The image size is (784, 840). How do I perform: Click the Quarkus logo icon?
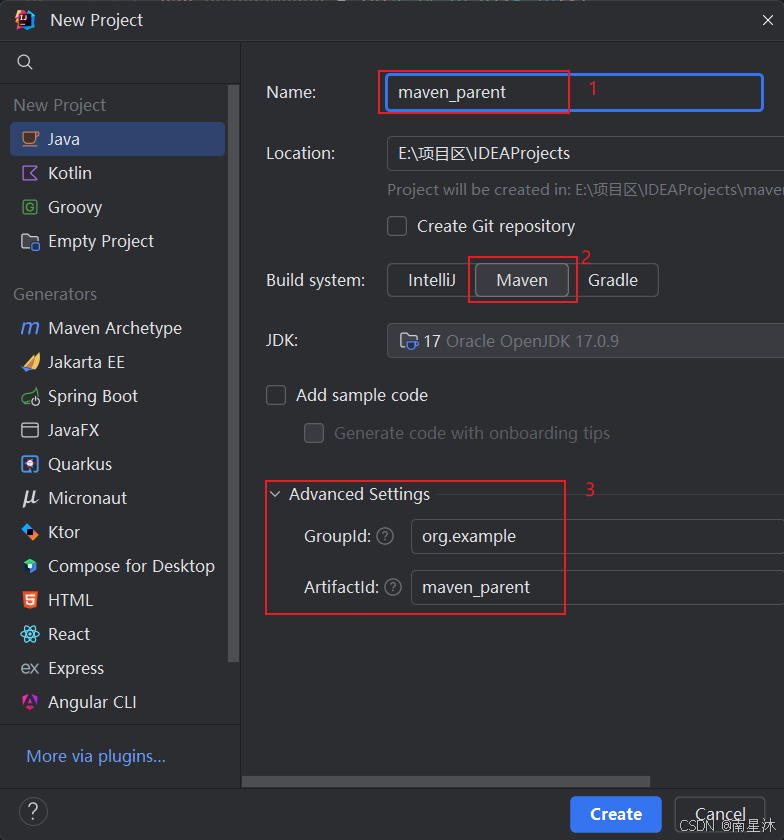click(30, 464)
